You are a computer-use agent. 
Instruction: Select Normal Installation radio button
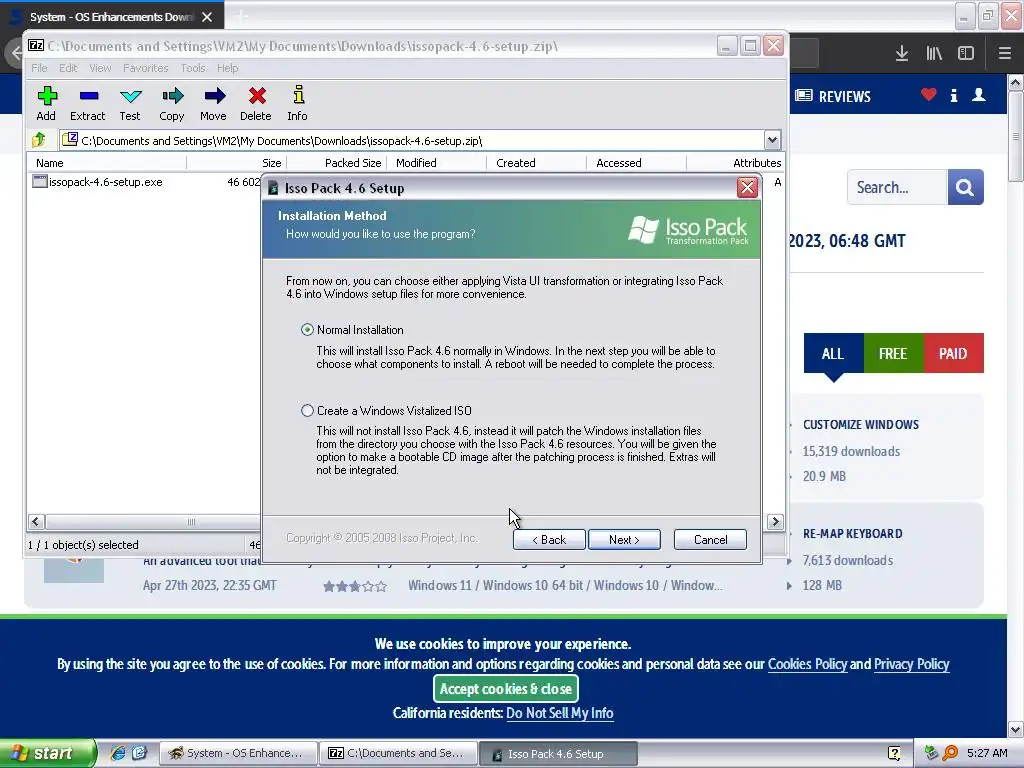pos(307,330)
